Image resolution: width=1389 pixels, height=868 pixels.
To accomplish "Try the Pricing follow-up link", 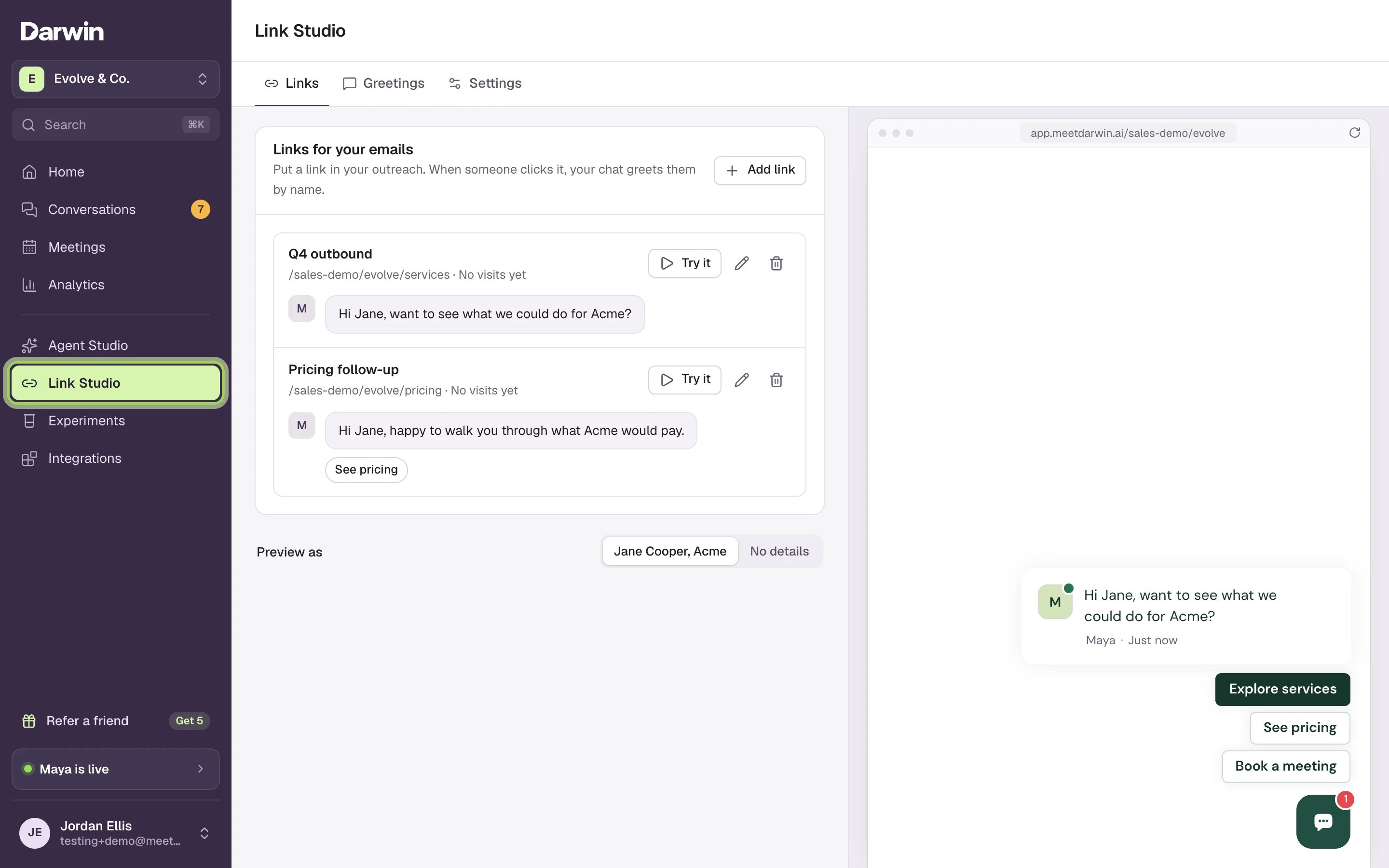I will (685, 380).
